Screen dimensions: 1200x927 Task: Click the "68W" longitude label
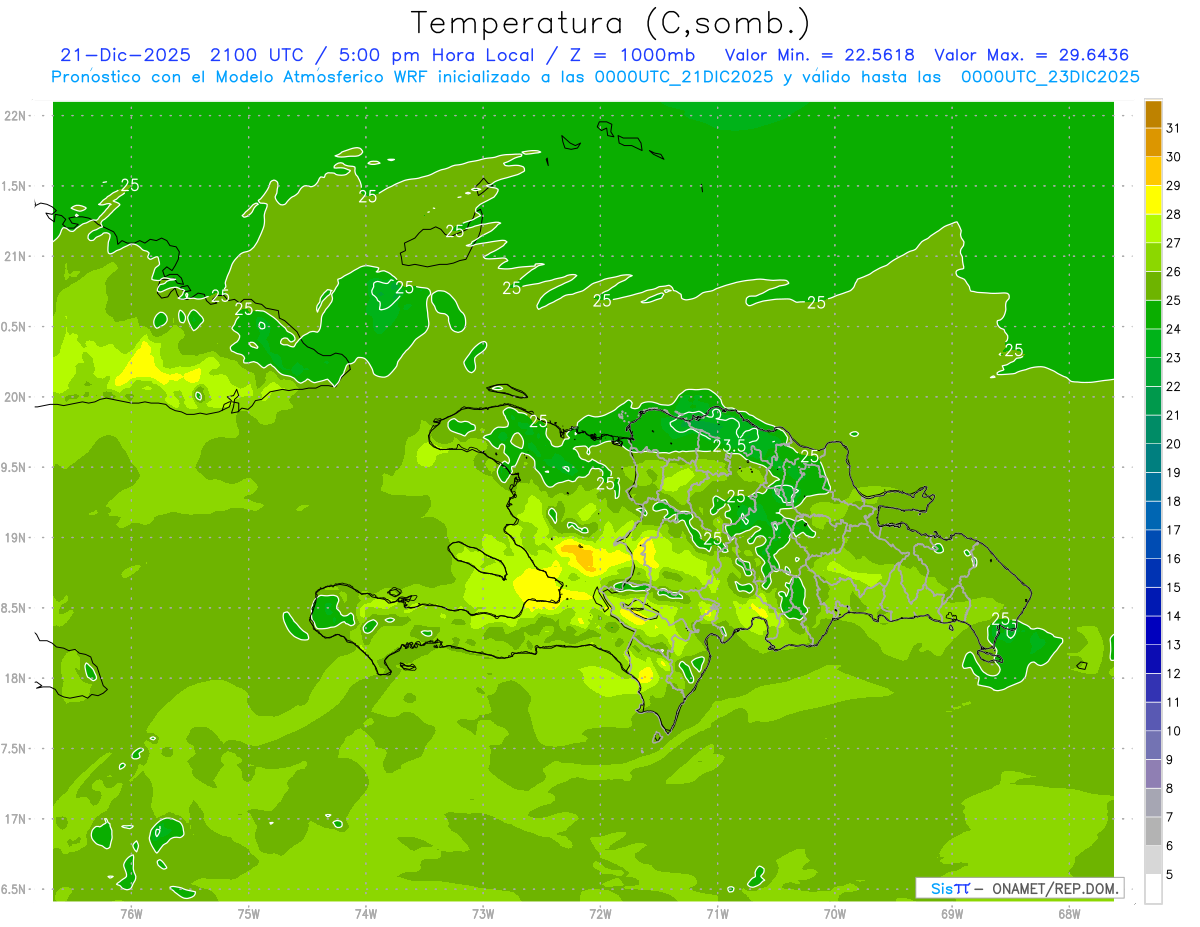pyautogui.click(x=1069, y=914)
